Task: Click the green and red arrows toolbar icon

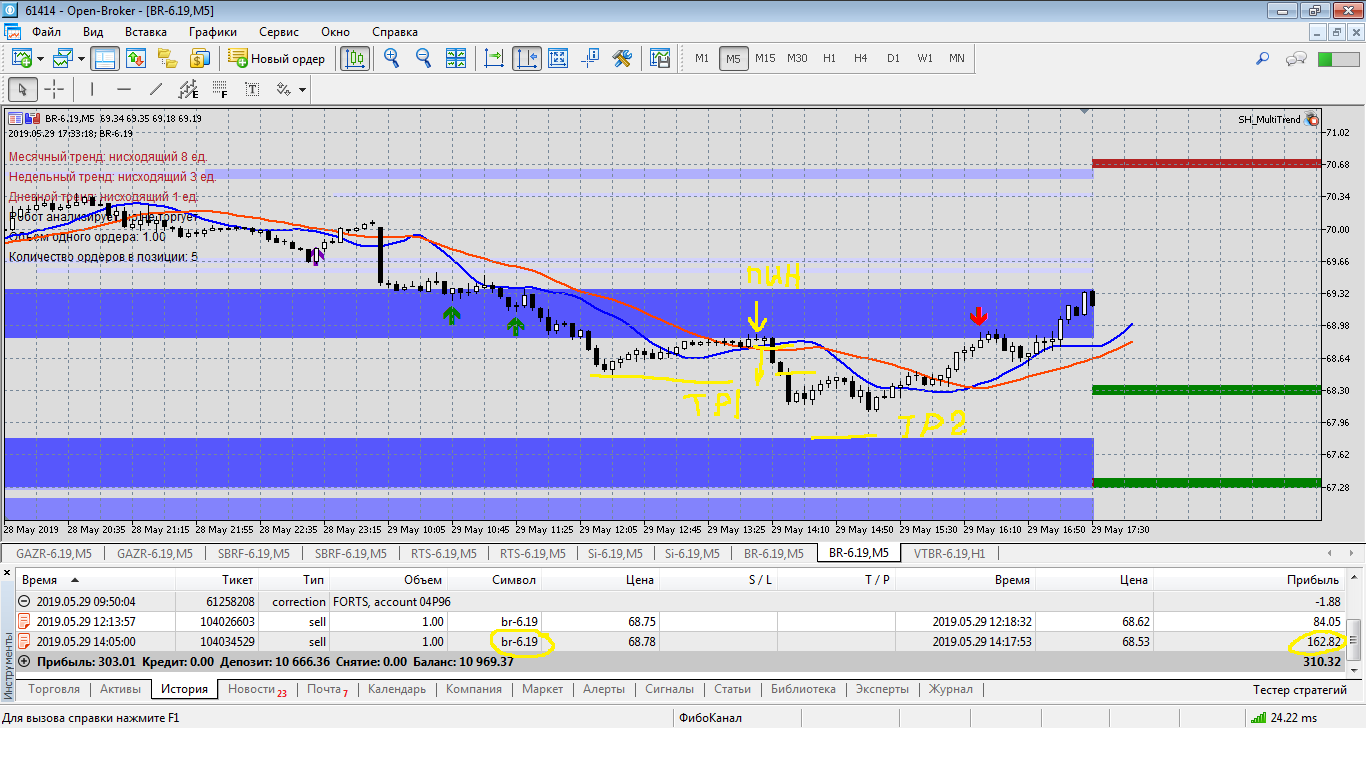Action: (x=135, y=58)
